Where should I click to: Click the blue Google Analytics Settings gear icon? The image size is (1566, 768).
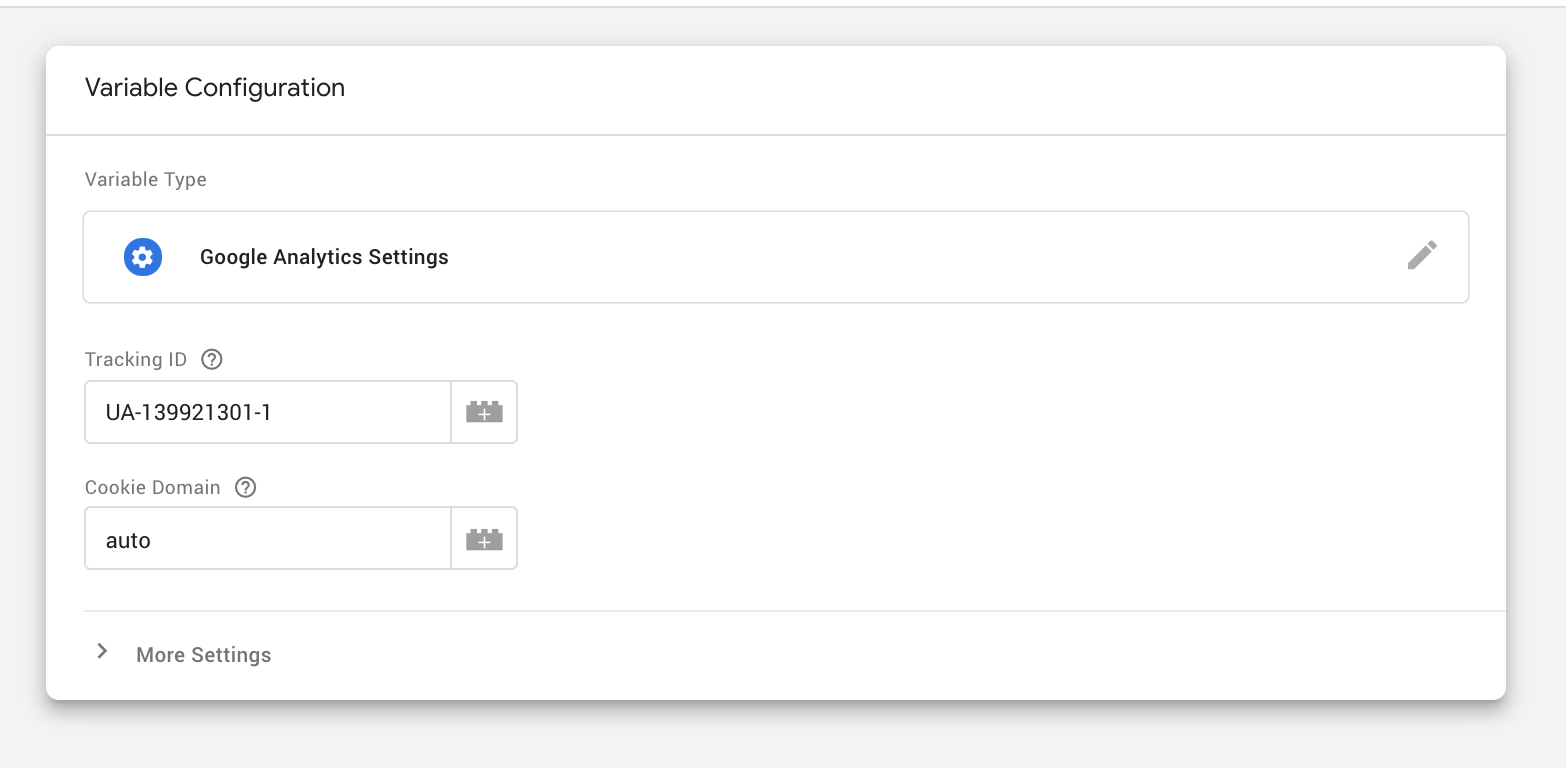143,257
